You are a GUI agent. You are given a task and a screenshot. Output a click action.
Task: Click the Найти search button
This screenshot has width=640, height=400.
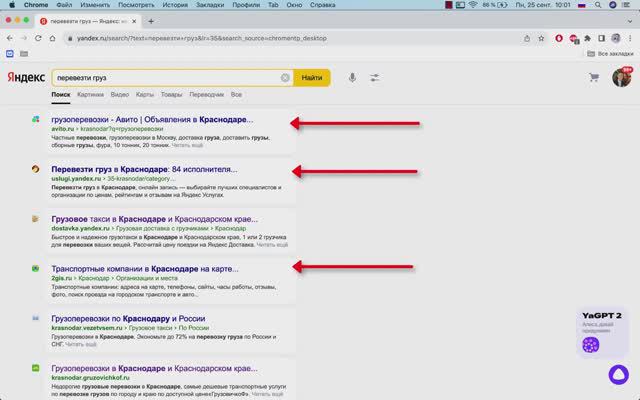pos(312,78)
